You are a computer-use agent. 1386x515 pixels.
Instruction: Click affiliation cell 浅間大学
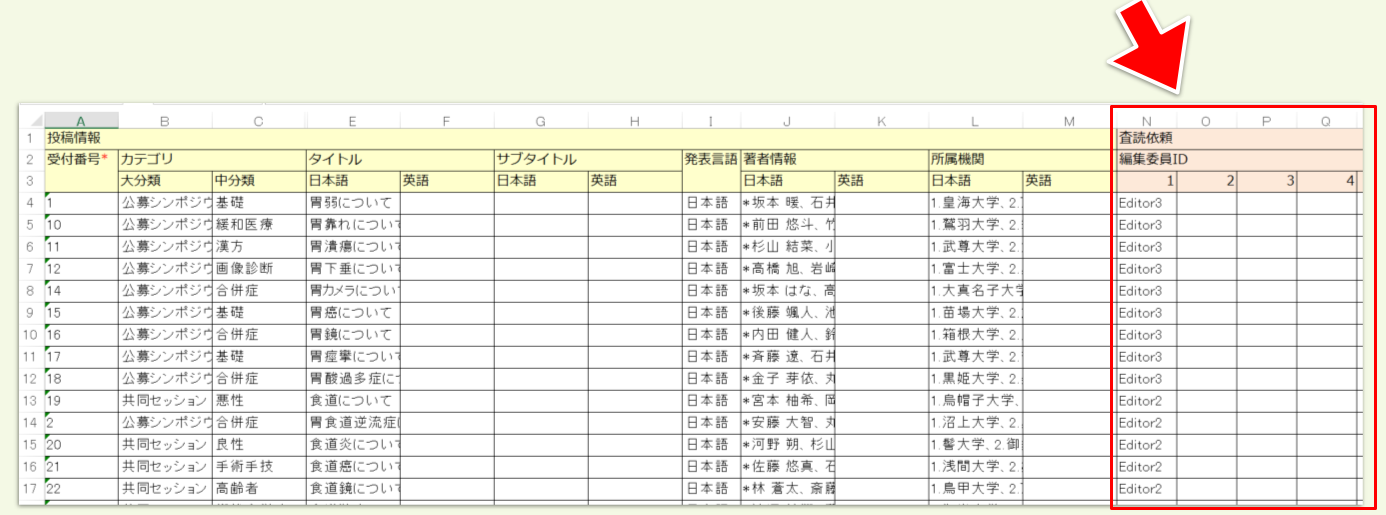point(975,467)
